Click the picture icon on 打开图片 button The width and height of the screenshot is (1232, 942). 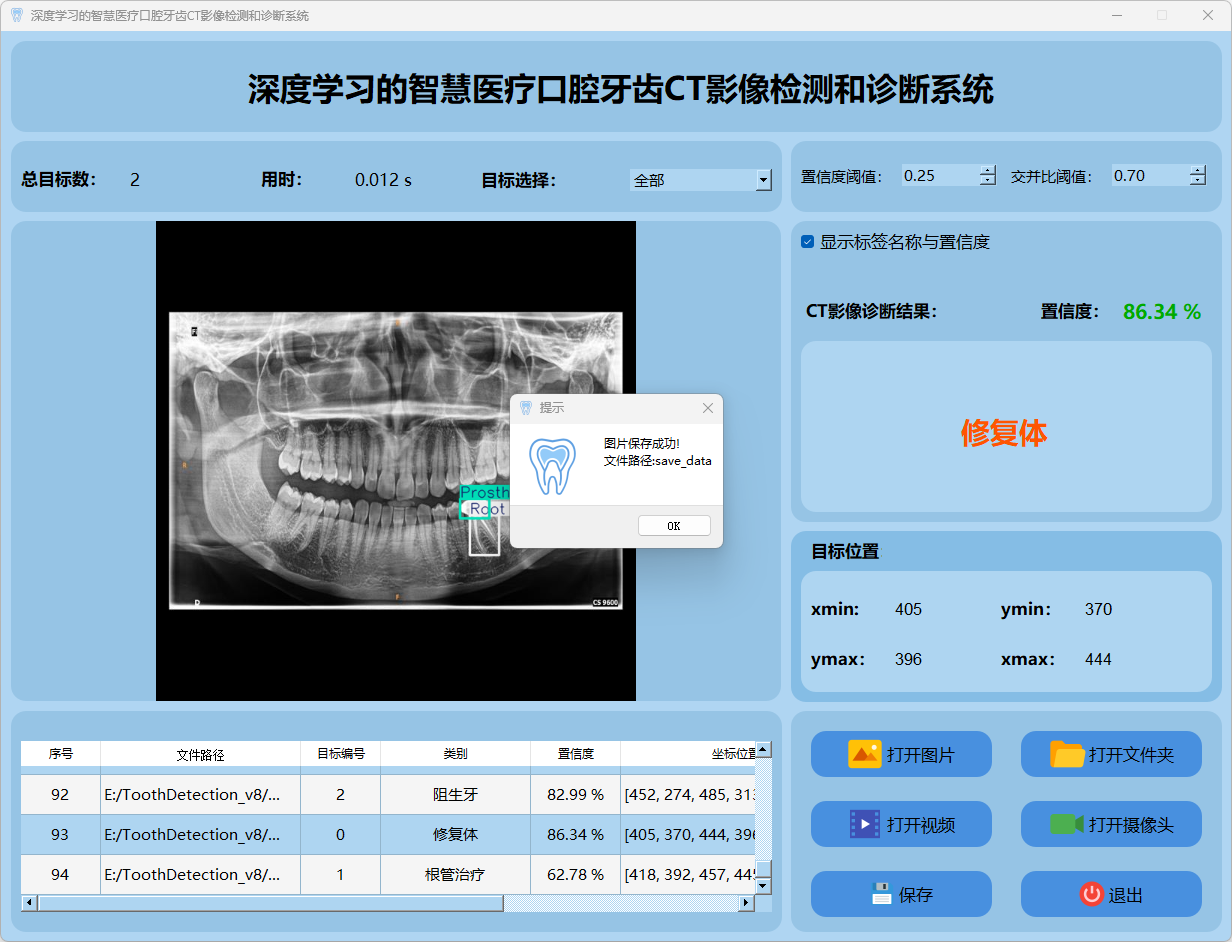tap(864, 754)
